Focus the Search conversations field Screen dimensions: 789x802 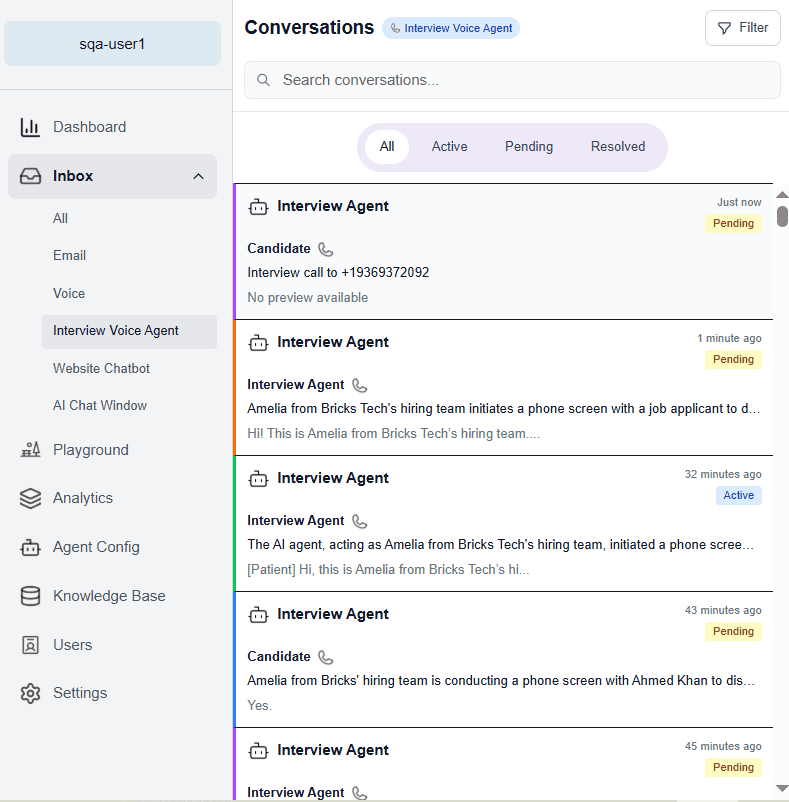512,80
